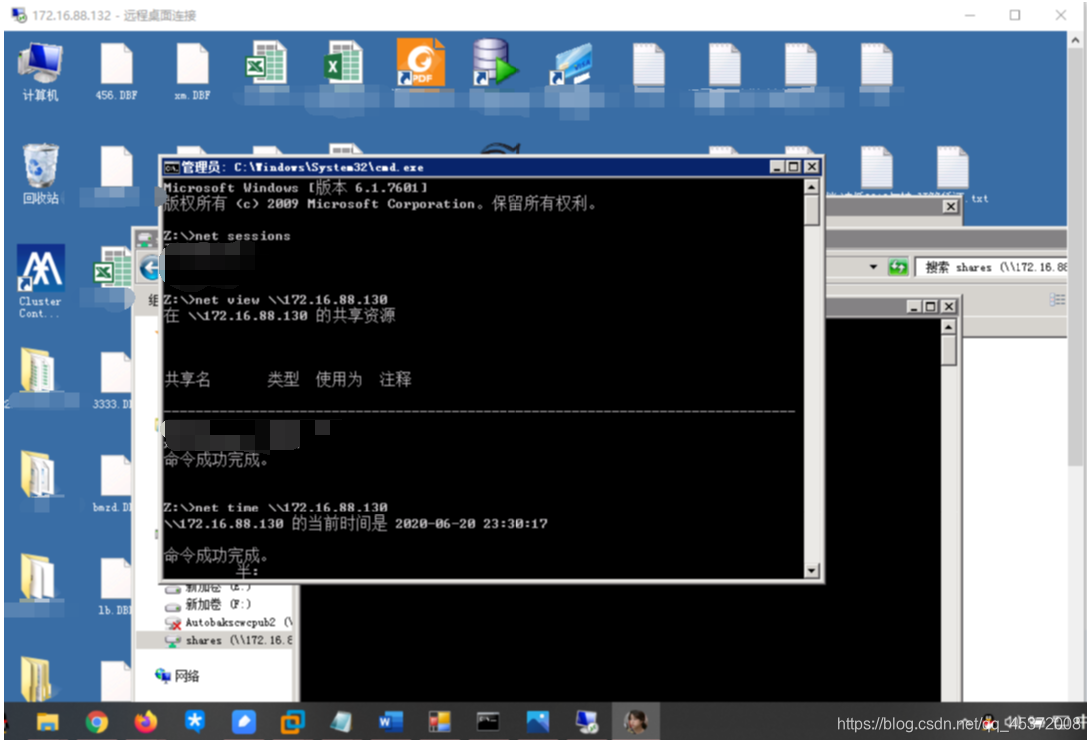This screenshot has height=743, width=1091.
Task: Select Autobakscwcpub2 network drive
Action: (x=229, y=623)
